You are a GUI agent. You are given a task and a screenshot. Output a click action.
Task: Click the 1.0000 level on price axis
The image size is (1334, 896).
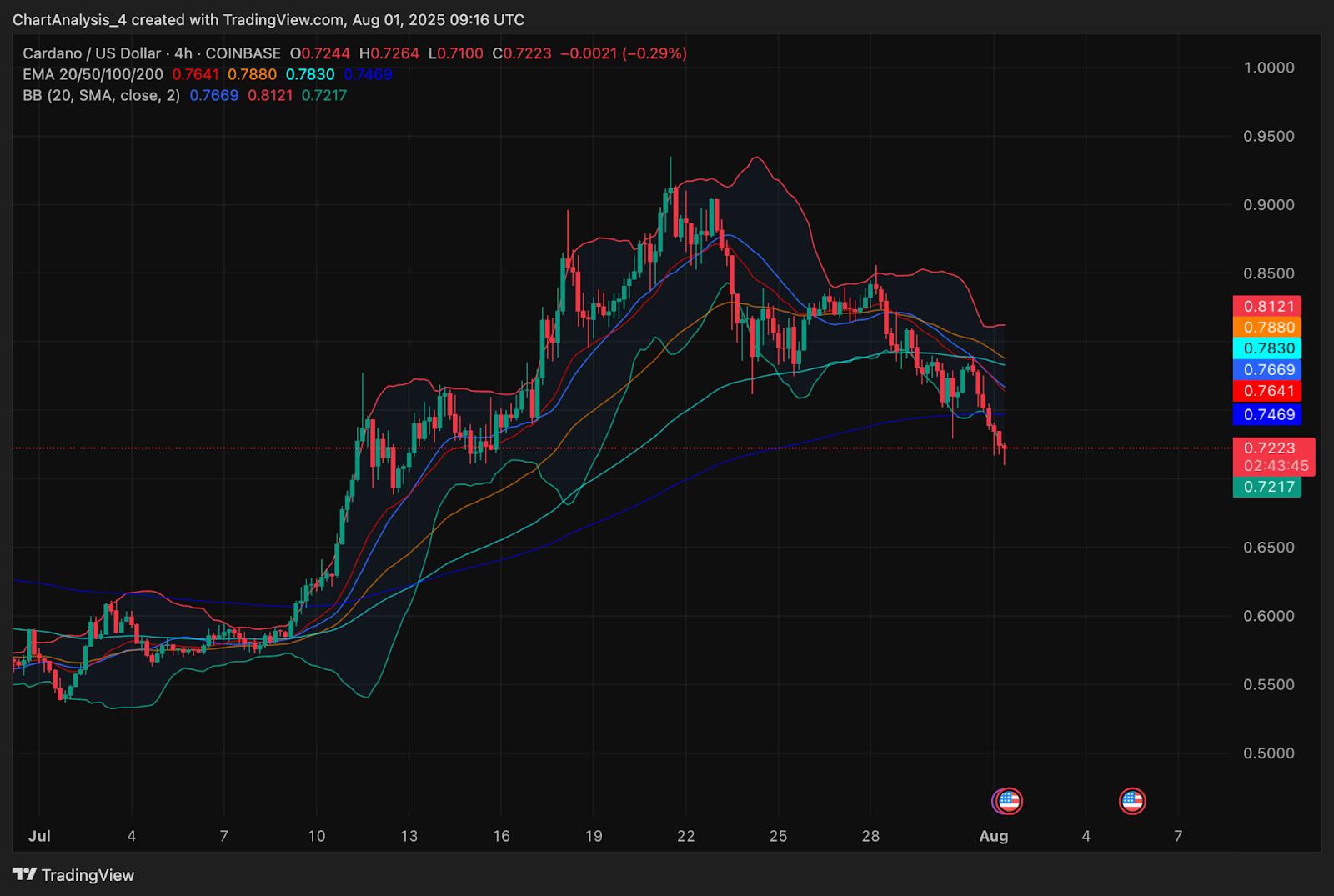point(1268,68)
